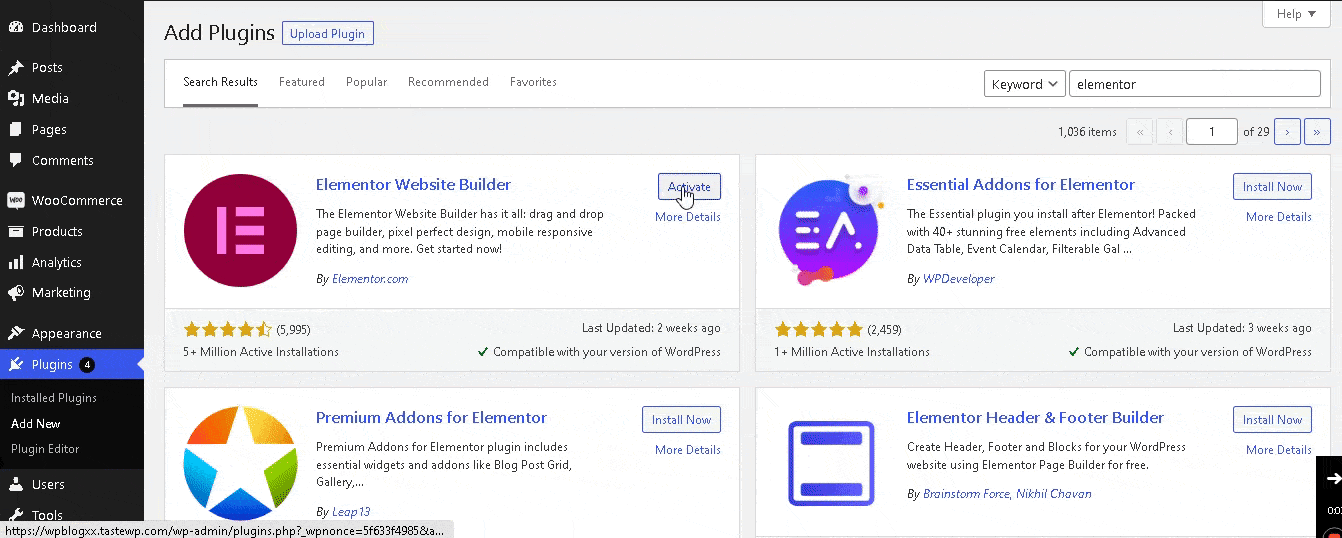Screen dimensions: 1342x538
Task: Click the Media icon in sidebar
Action: 16,98
